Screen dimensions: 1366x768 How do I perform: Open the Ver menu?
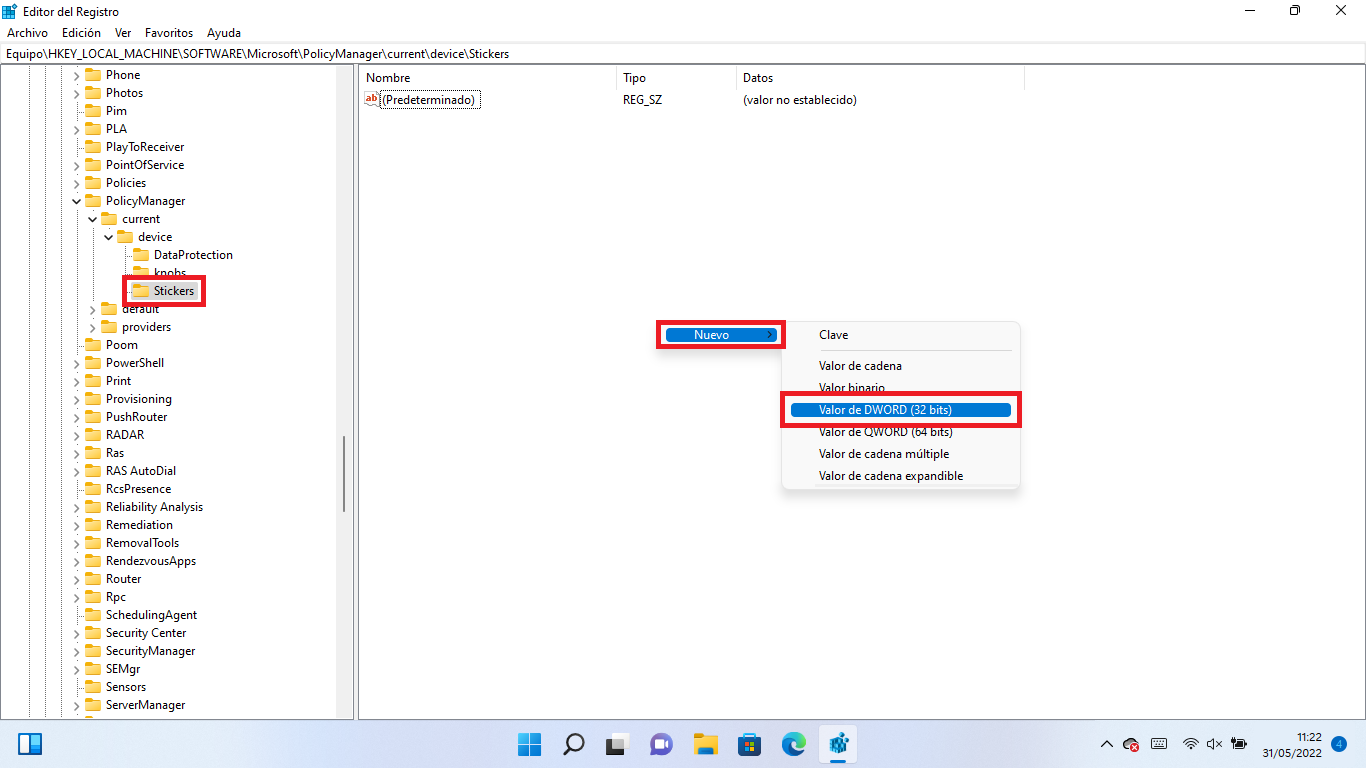click(123, 33)
